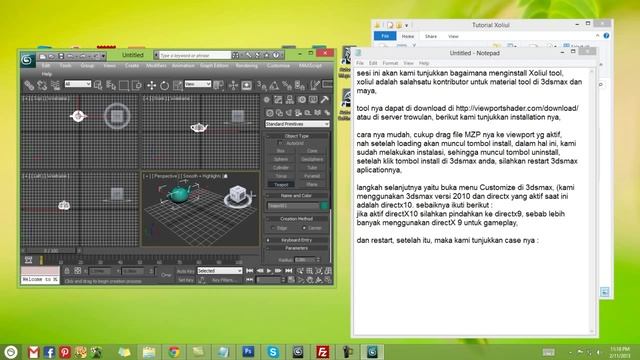Toggle Angle Snap in toolbar
Screen dimensions: 640x360
pos(274,85)
